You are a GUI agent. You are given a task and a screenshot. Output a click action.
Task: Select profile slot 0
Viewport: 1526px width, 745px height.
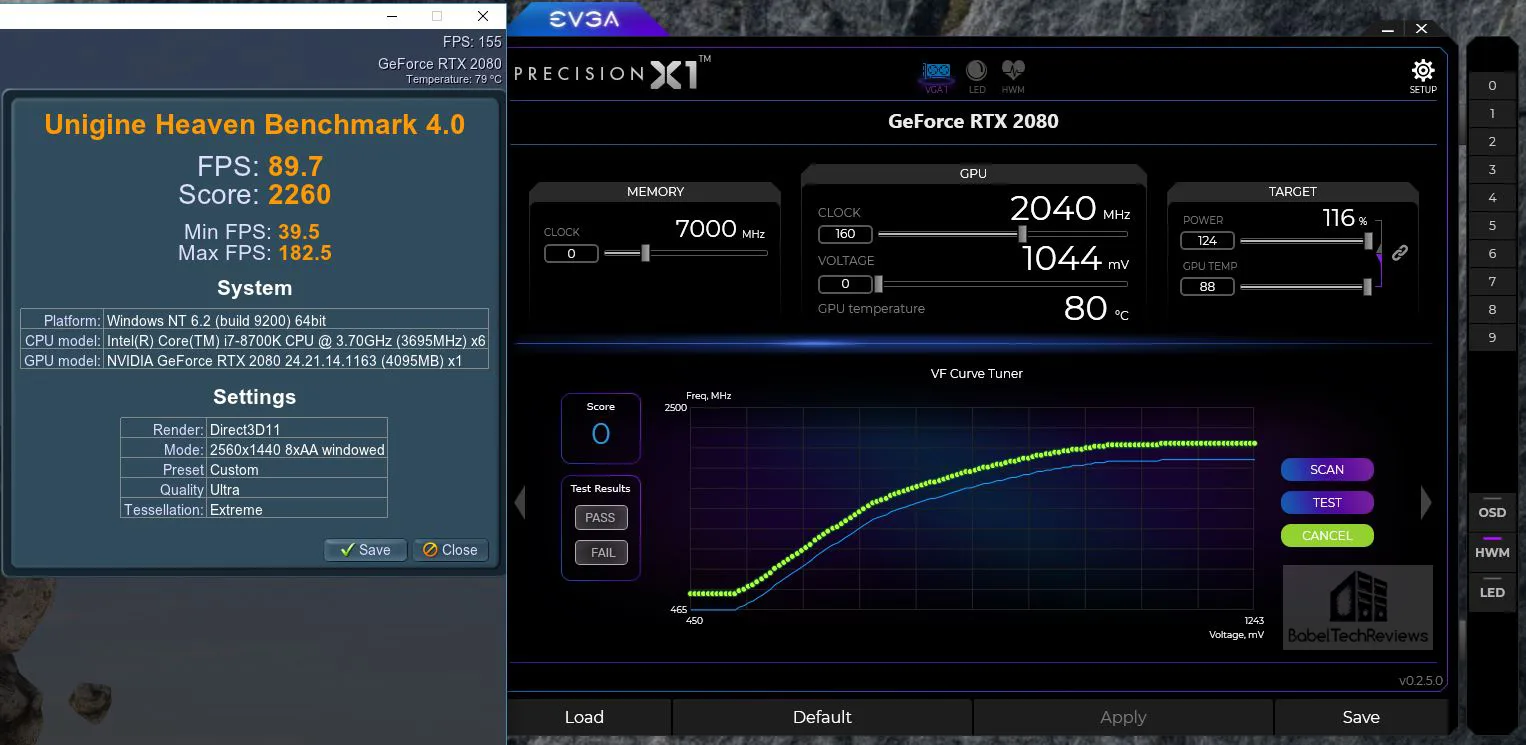tap(1492, 86)
